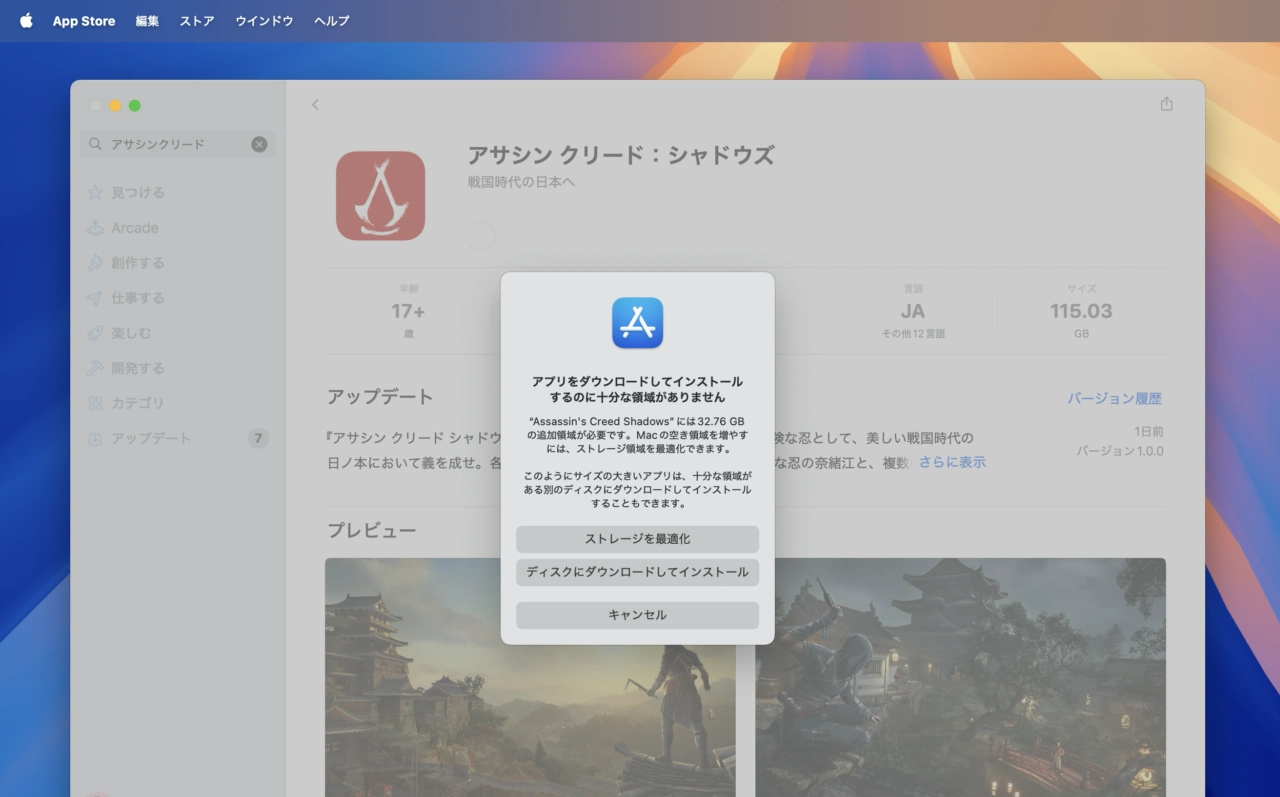Click the JA language info

[912, 311]
